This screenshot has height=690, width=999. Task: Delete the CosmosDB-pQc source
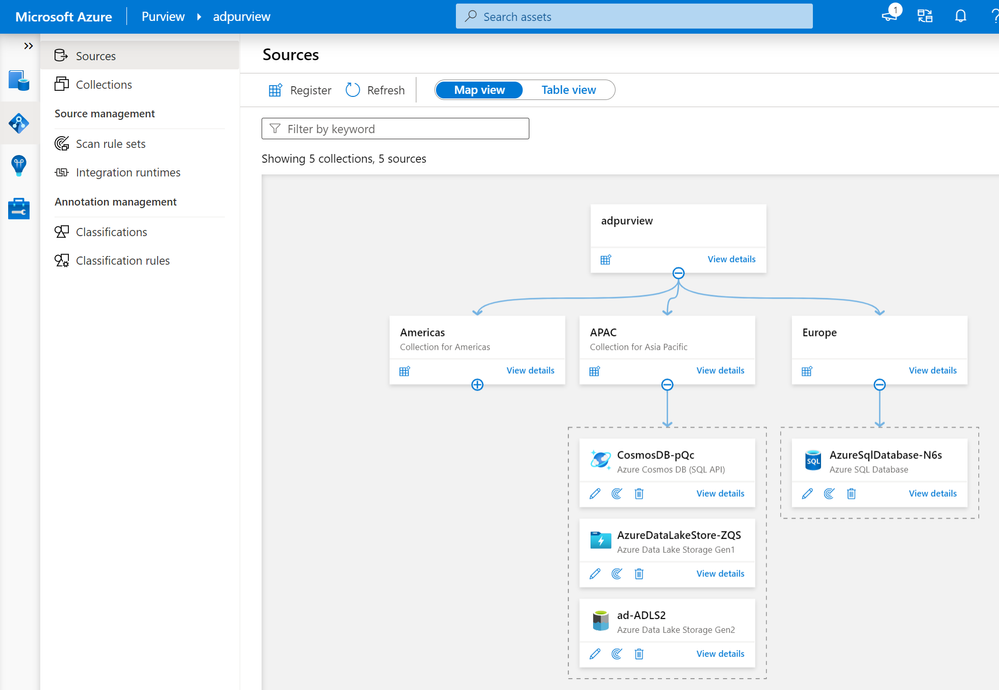click(x=639, y=494)
